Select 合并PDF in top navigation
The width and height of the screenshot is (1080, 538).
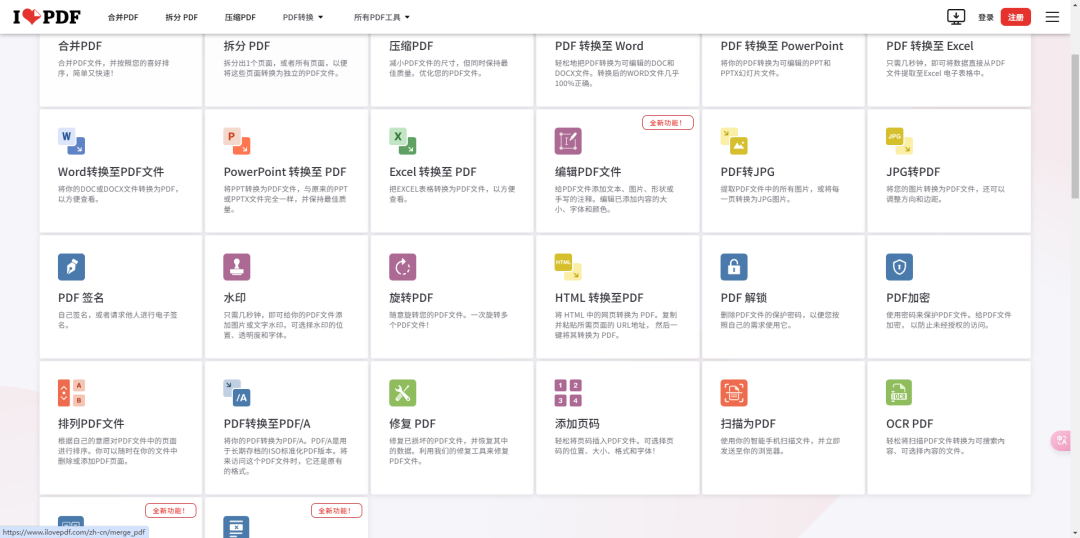coord(123,17)
